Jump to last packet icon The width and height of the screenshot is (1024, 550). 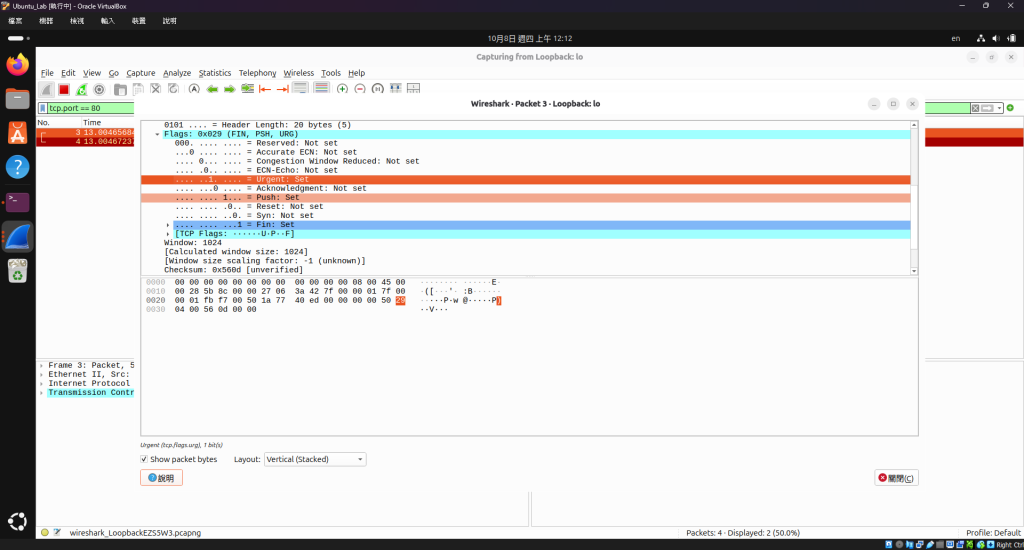tap(283, 89)
